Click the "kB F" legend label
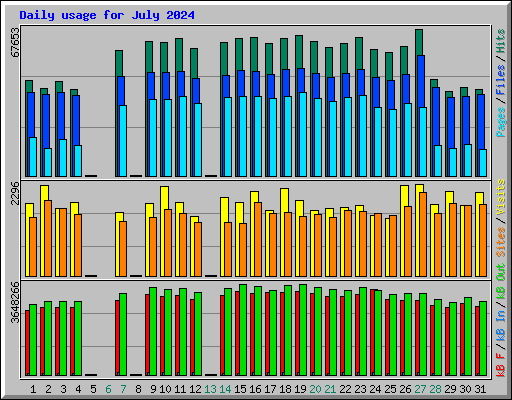The height and width of the screenshot is (400, 512). (x=501, y=365)
